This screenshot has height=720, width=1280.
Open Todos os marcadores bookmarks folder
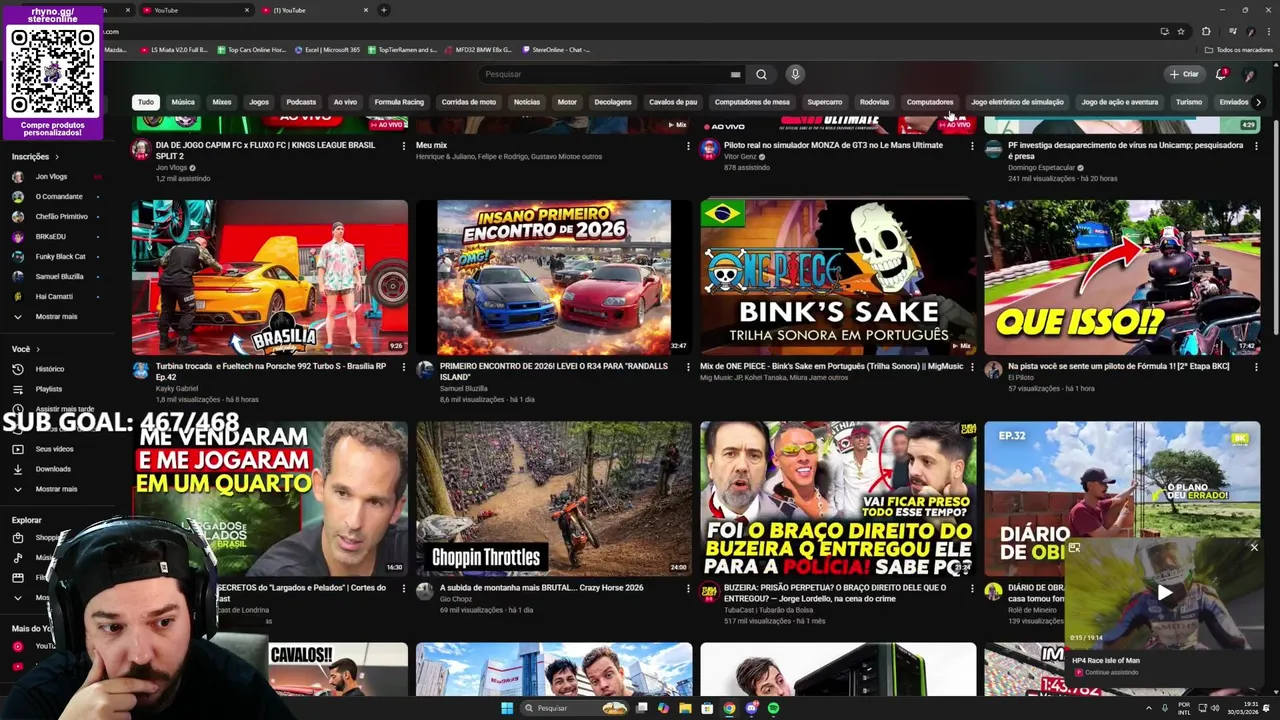click(1239, 49)
